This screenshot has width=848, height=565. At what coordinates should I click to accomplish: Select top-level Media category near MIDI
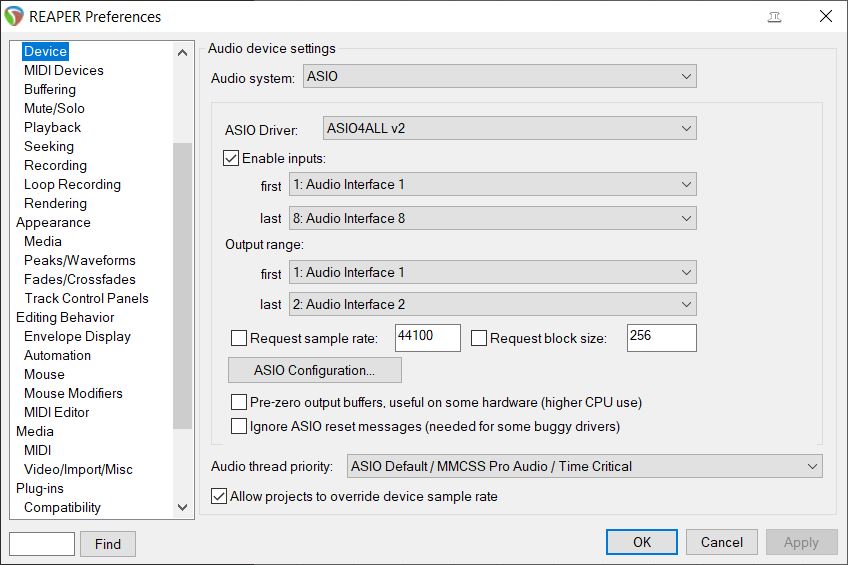coord(35,431)
